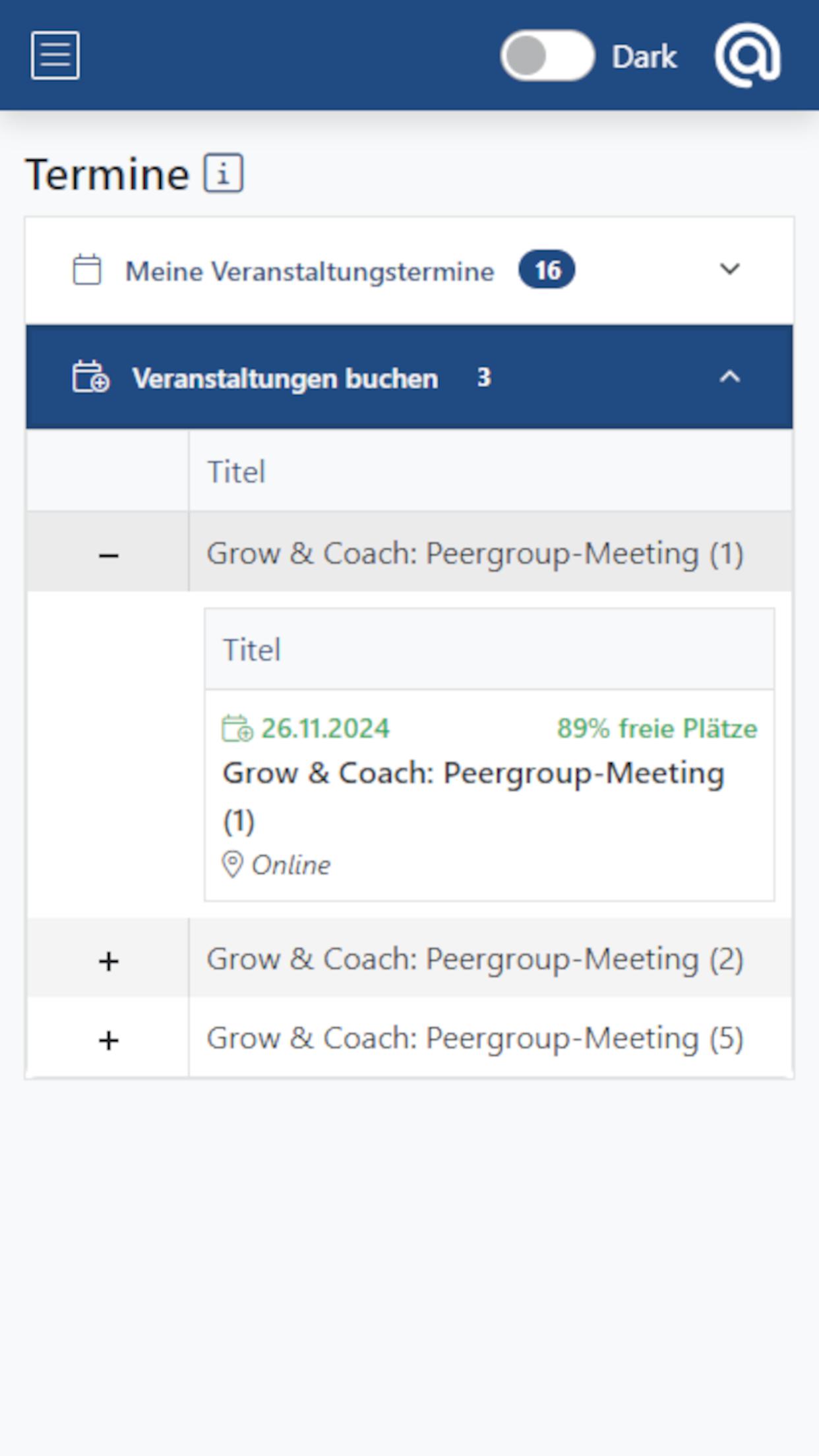Click the calendar icon beside Meine Veranstaltungstermine

click(87, 270)
